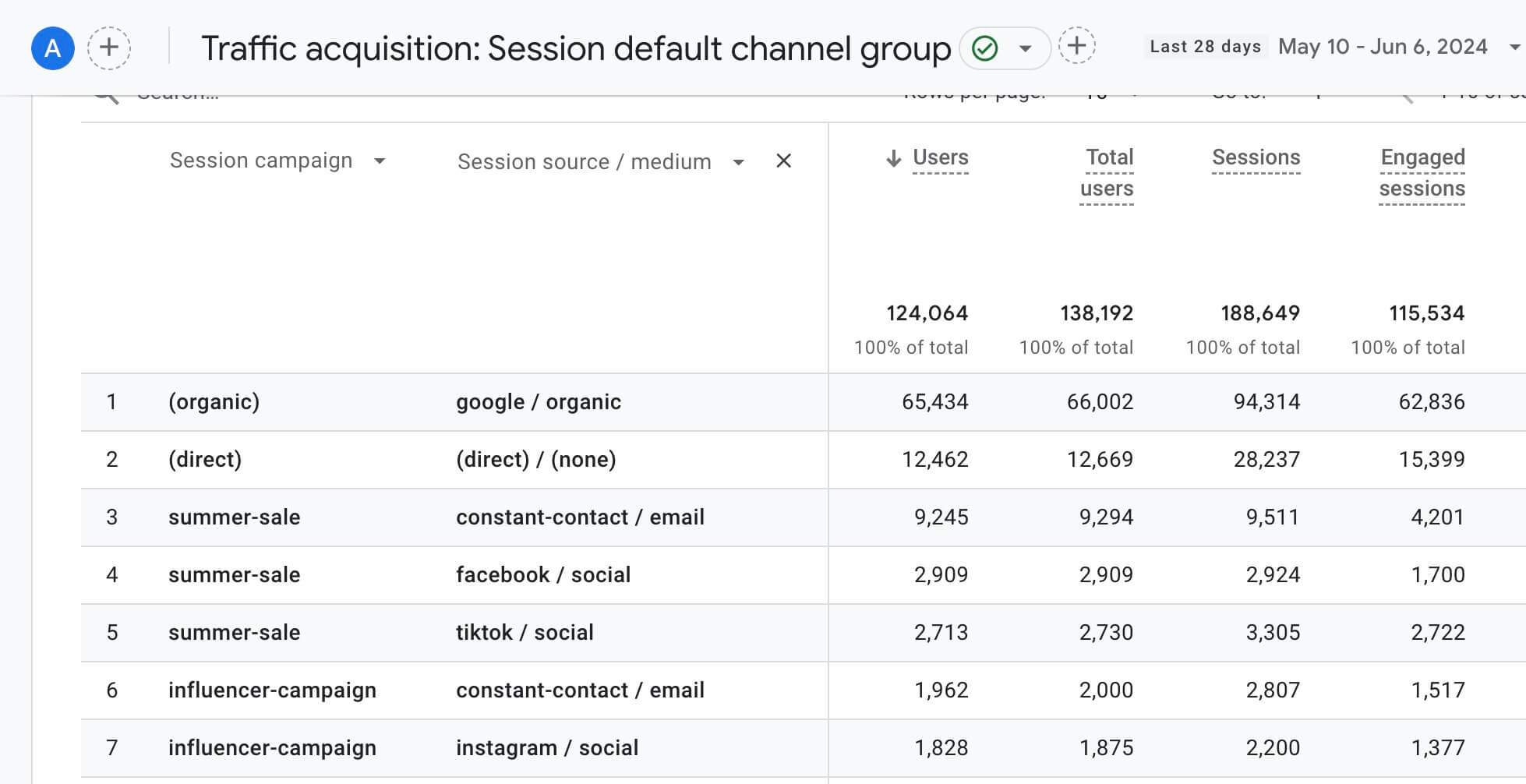Screen dimensions: 1526x784
Task: Select the google / organic table row
Action: 538,402
